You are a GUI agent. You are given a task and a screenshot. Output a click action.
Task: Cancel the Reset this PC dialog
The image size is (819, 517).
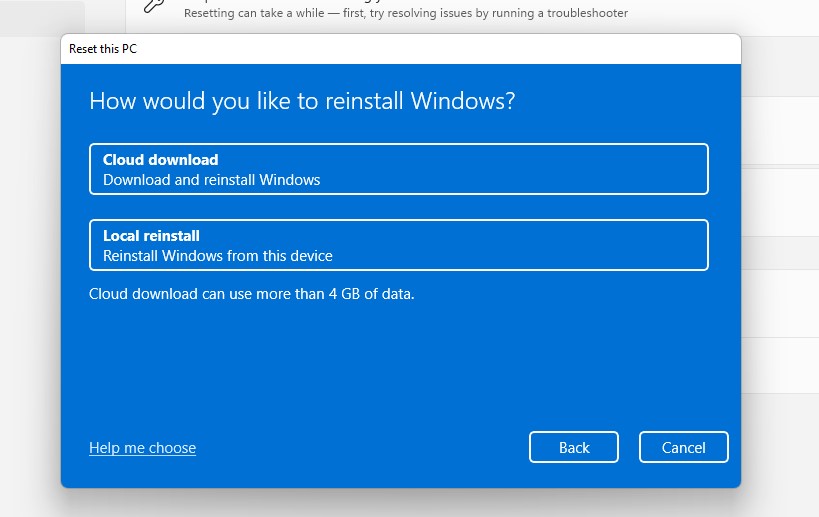click(x=683, y=447)
